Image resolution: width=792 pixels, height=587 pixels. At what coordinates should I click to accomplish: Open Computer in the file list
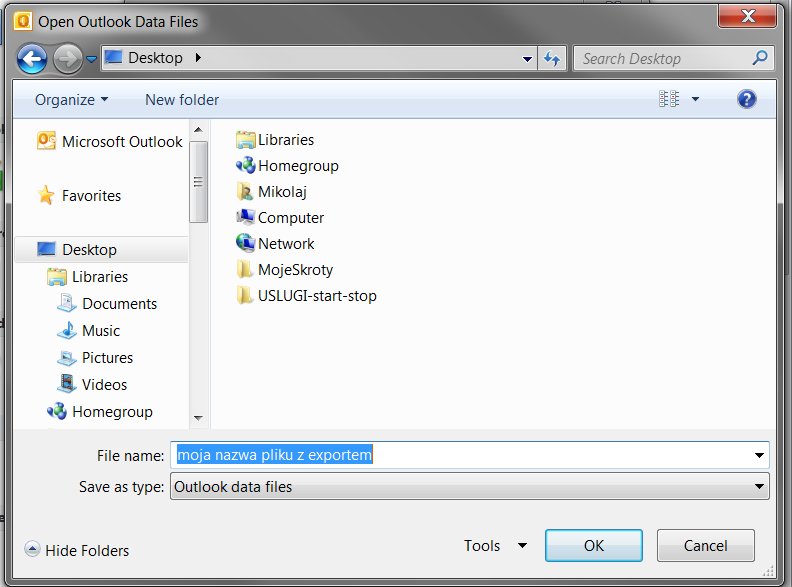pyautogui.click(x=290, y=218)
